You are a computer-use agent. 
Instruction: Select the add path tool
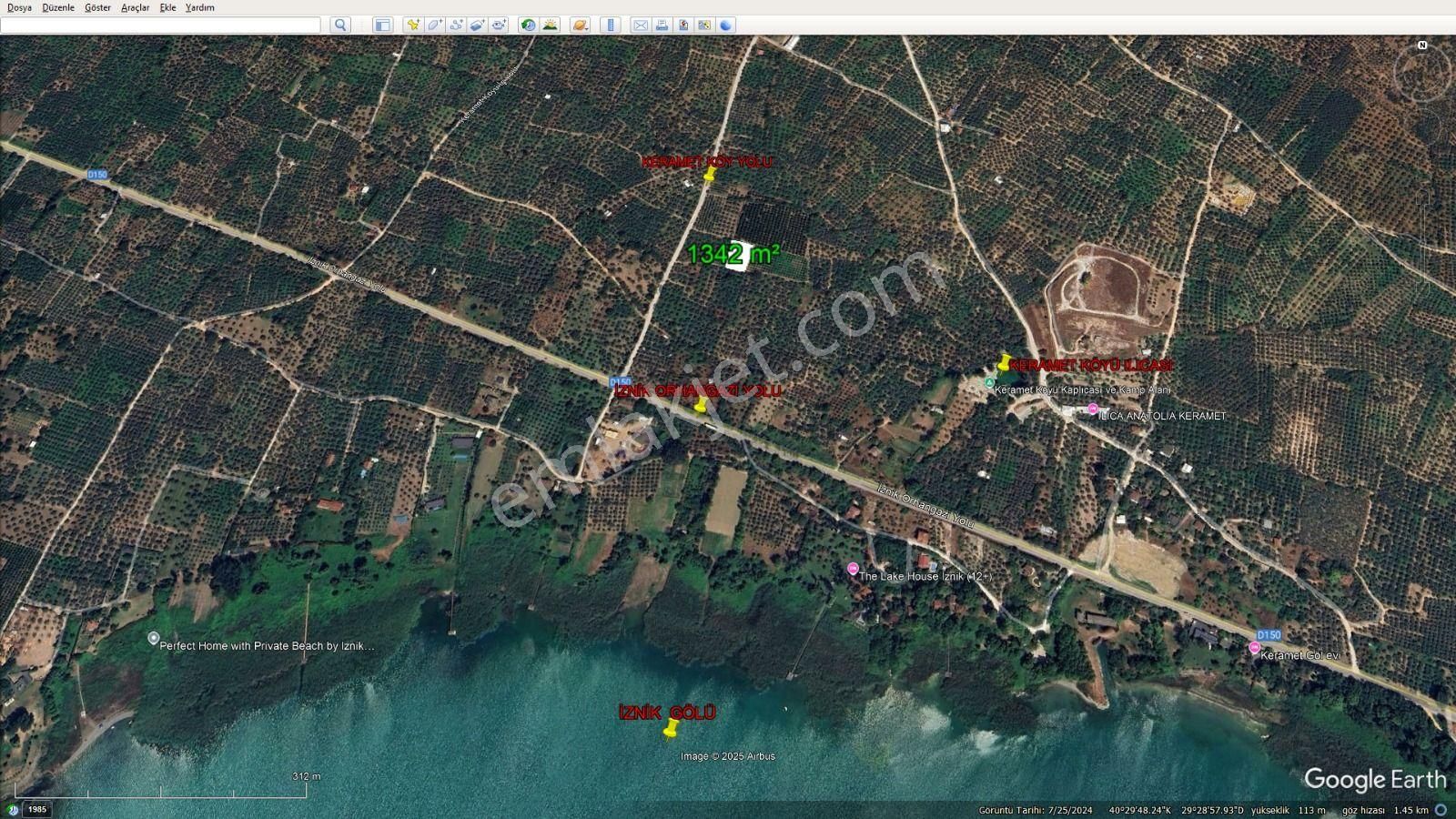[x=456, y=25]
